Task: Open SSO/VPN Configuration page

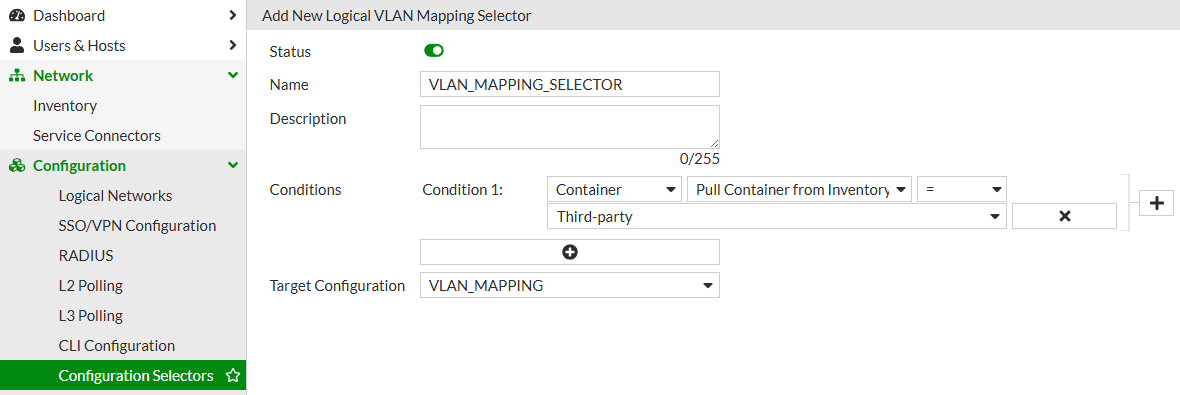Action: click(137, 226)
